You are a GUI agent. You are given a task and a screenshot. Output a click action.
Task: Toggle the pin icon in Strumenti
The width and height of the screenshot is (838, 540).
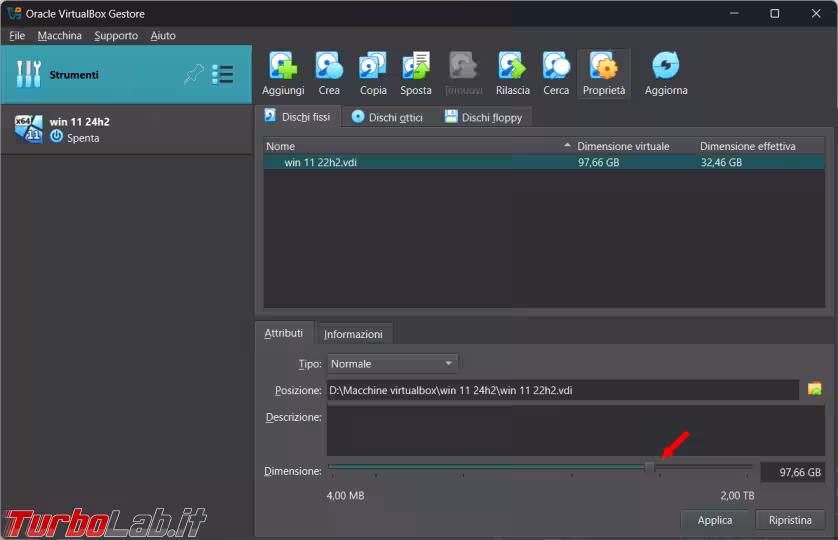click(193, 75)
